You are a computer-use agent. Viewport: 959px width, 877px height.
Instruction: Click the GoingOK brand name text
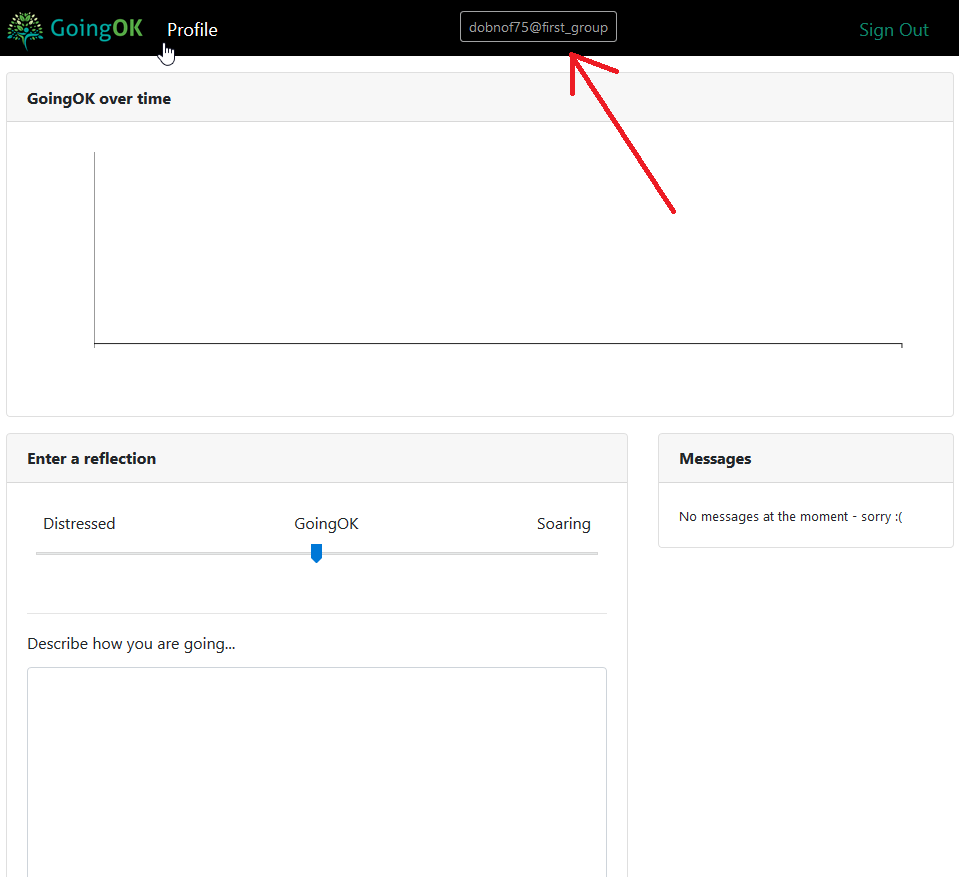coord(97,29)
